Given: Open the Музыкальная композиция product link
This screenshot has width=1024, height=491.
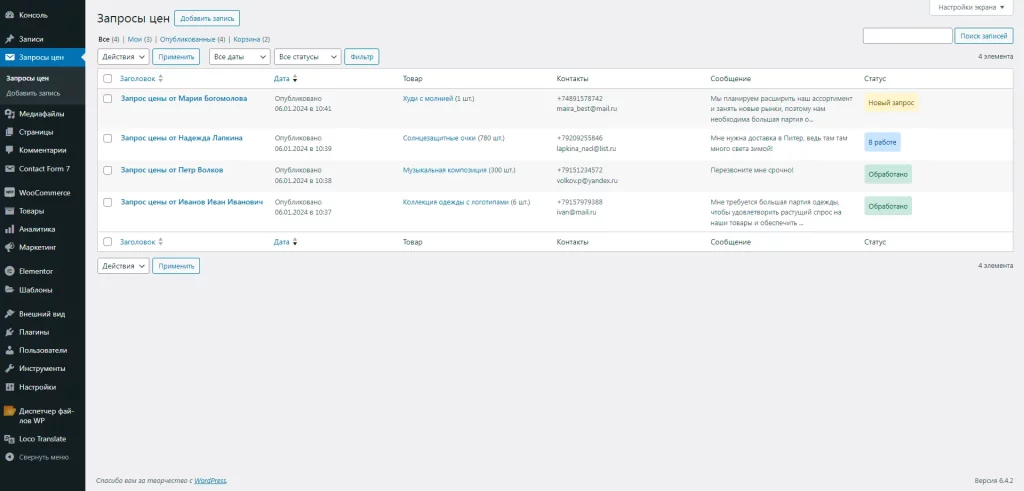Looking at the screenshot, I should pos(445,170).
